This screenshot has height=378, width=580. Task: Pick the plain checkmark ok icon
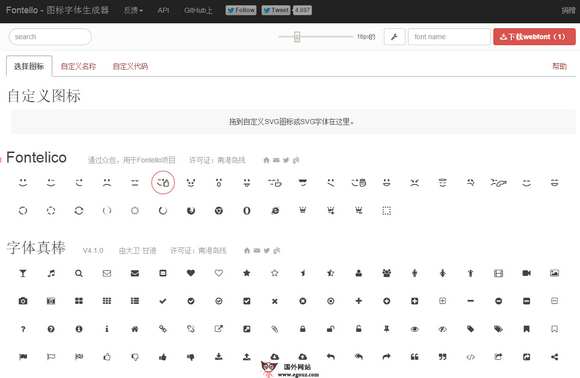tap(163, 301)
